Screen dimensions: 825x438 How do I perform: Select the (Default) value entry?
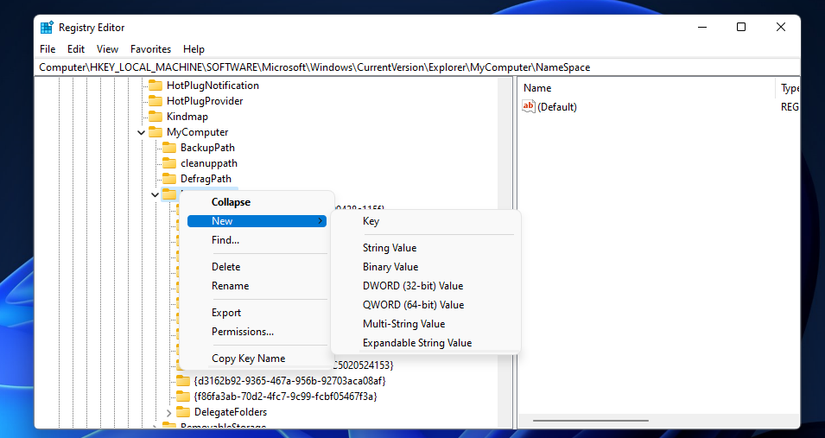(x=557, y=107)
